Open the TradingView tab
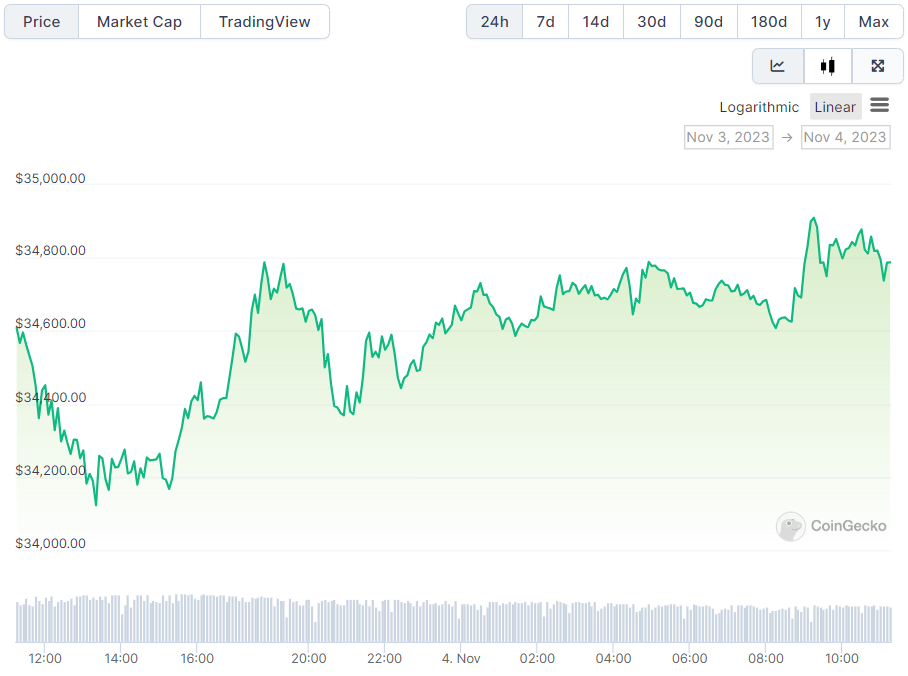Screen dimensions: 908x676 tap(264, 22)
